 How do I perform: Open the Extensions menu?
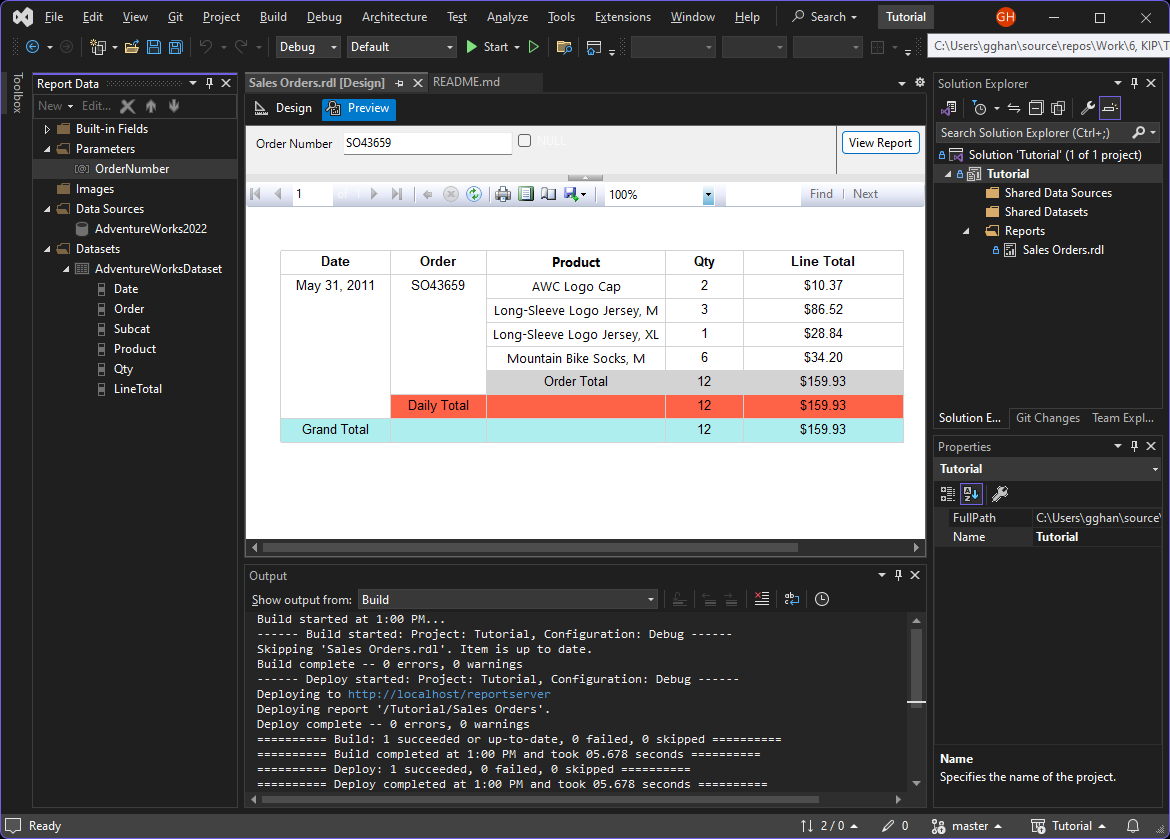625,17
